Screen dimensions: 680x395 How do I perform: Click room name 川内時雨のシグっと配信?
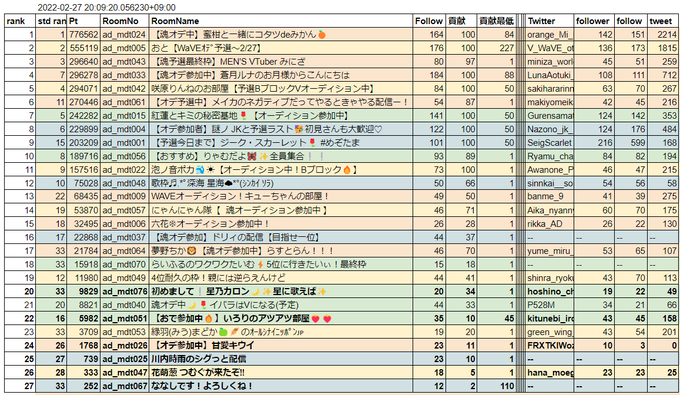coord(198,359)
